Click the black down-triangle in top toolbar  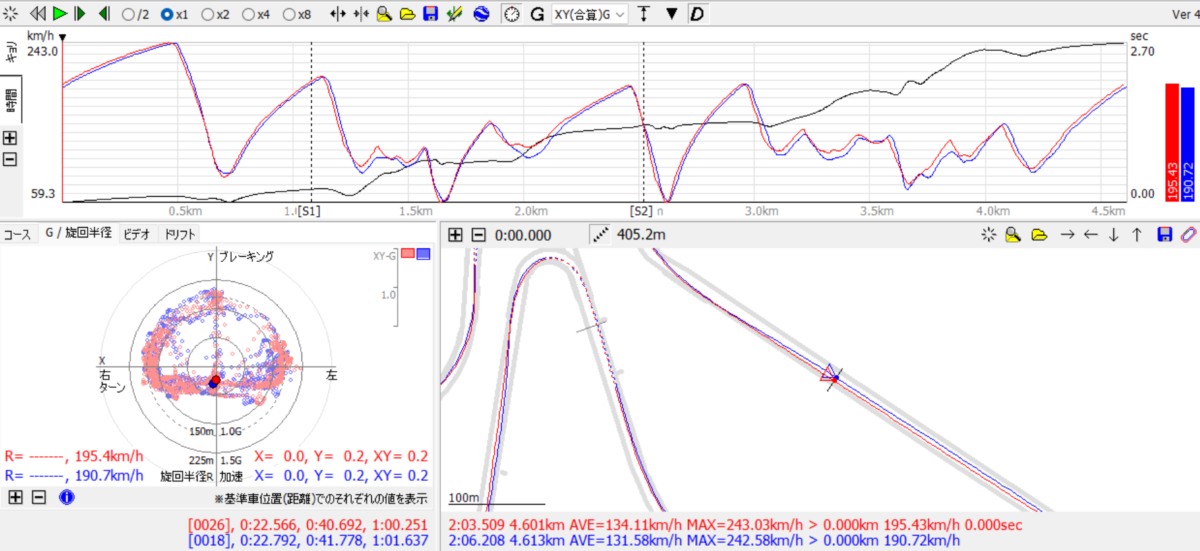tap(671, 15)
